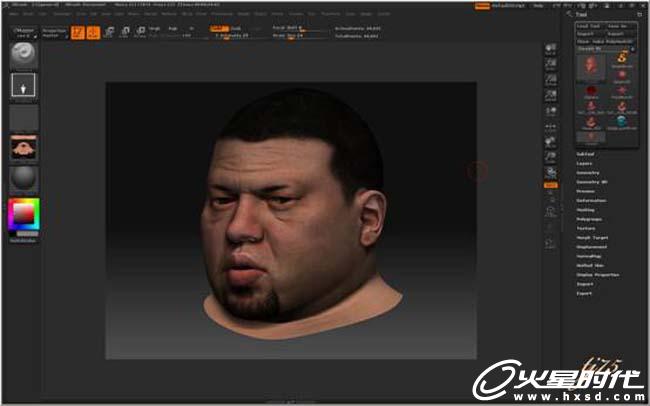The image size is (650, 406).
Task: Select the Move transform icon in top toolbar
Action: pyautogui.click(x=109, y=32)
